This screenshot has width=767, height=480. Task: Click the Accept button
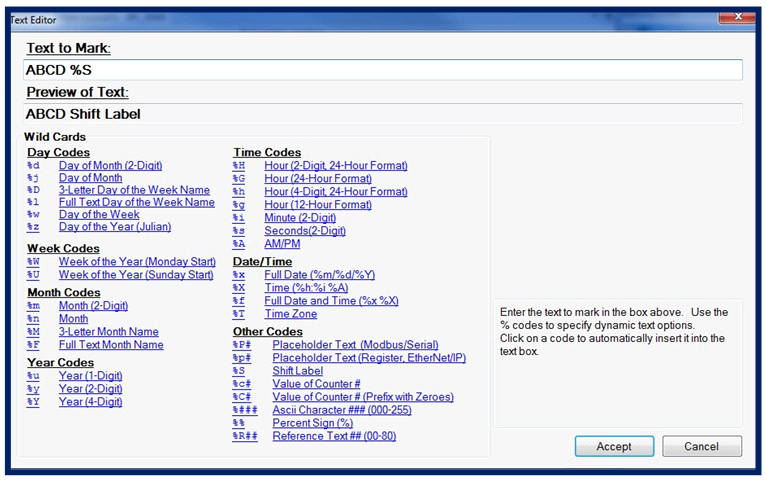click(613, 446)
